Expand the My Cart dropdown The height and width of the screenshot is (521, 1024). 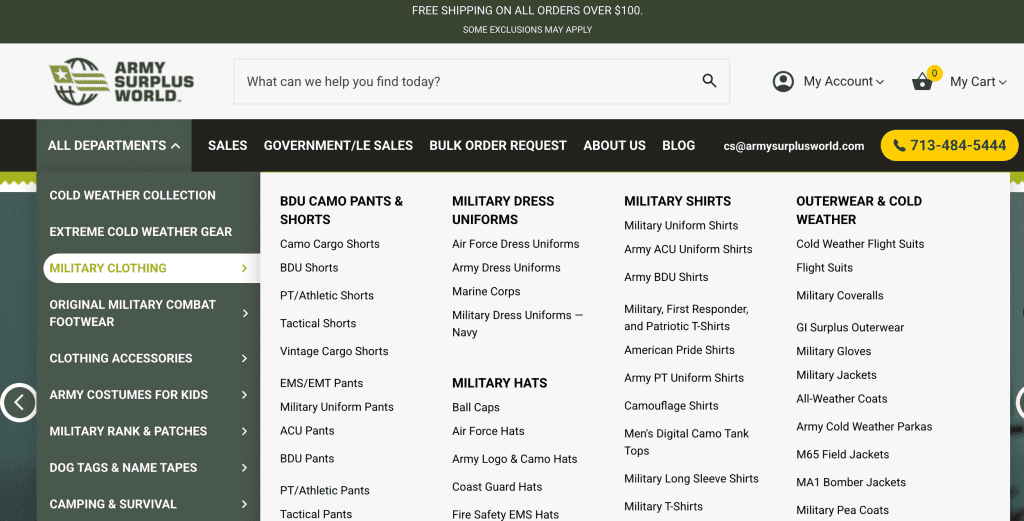[978, 82]
